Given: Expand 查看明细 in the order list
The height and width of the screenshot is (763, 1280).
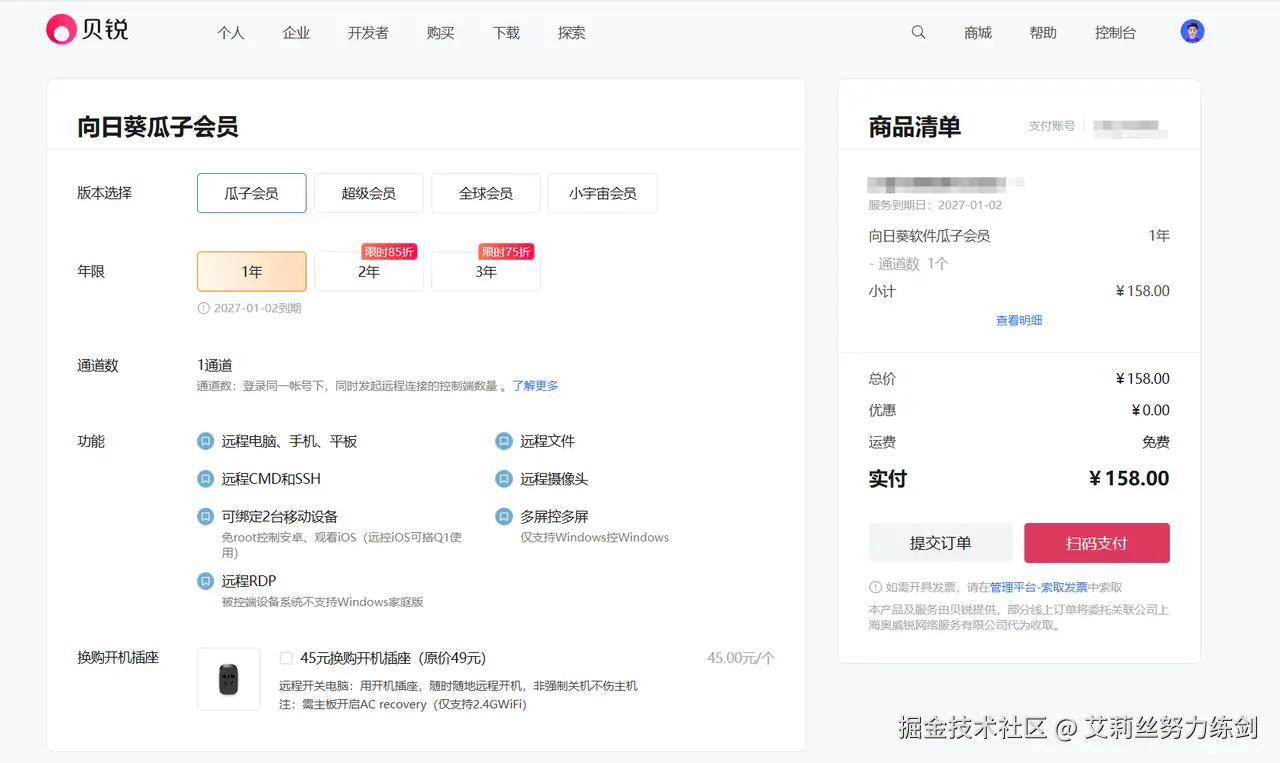Looking at the screenshot, I should click(x=1019, y=321).
